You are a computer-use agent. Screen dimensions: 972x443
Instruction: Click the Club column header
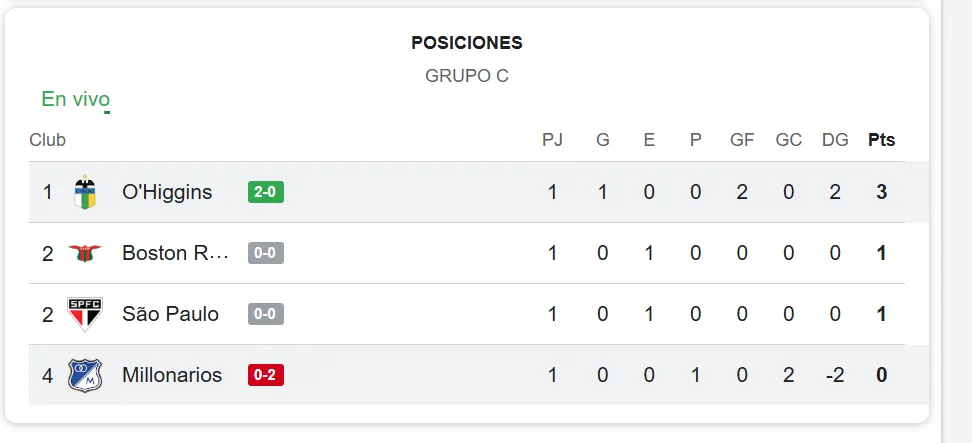click(x=47, y=140)
